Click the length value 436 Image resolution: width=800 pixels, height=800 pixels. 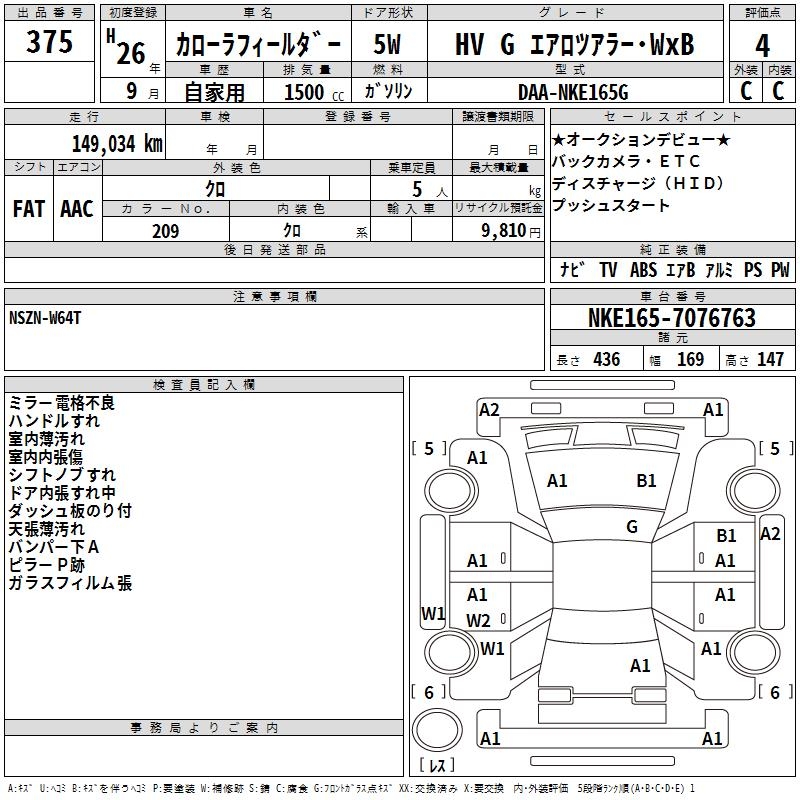[x=607, y=360]
